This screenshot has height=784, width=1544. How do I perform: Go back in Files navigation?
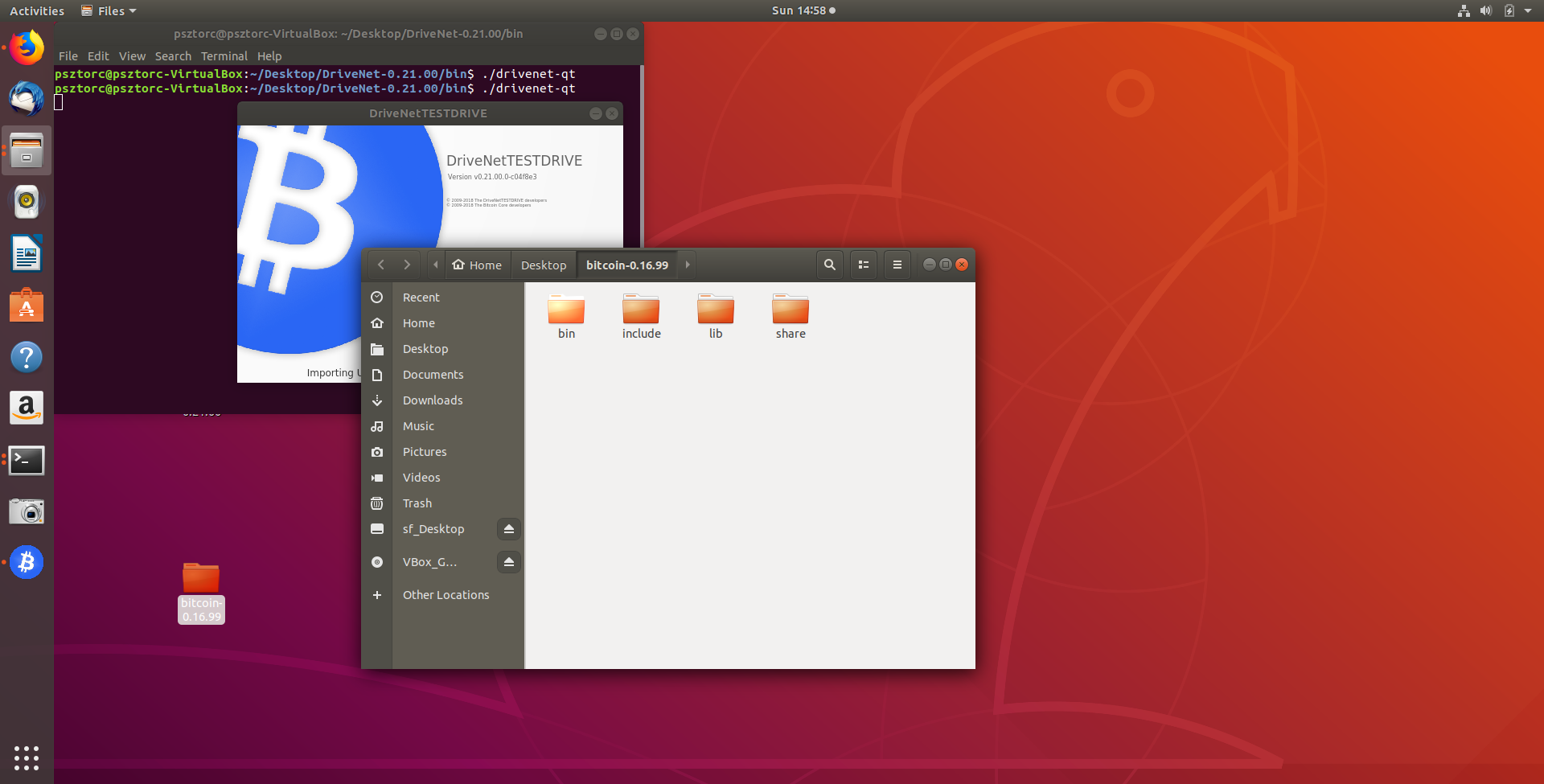click(x=381, y=265)
